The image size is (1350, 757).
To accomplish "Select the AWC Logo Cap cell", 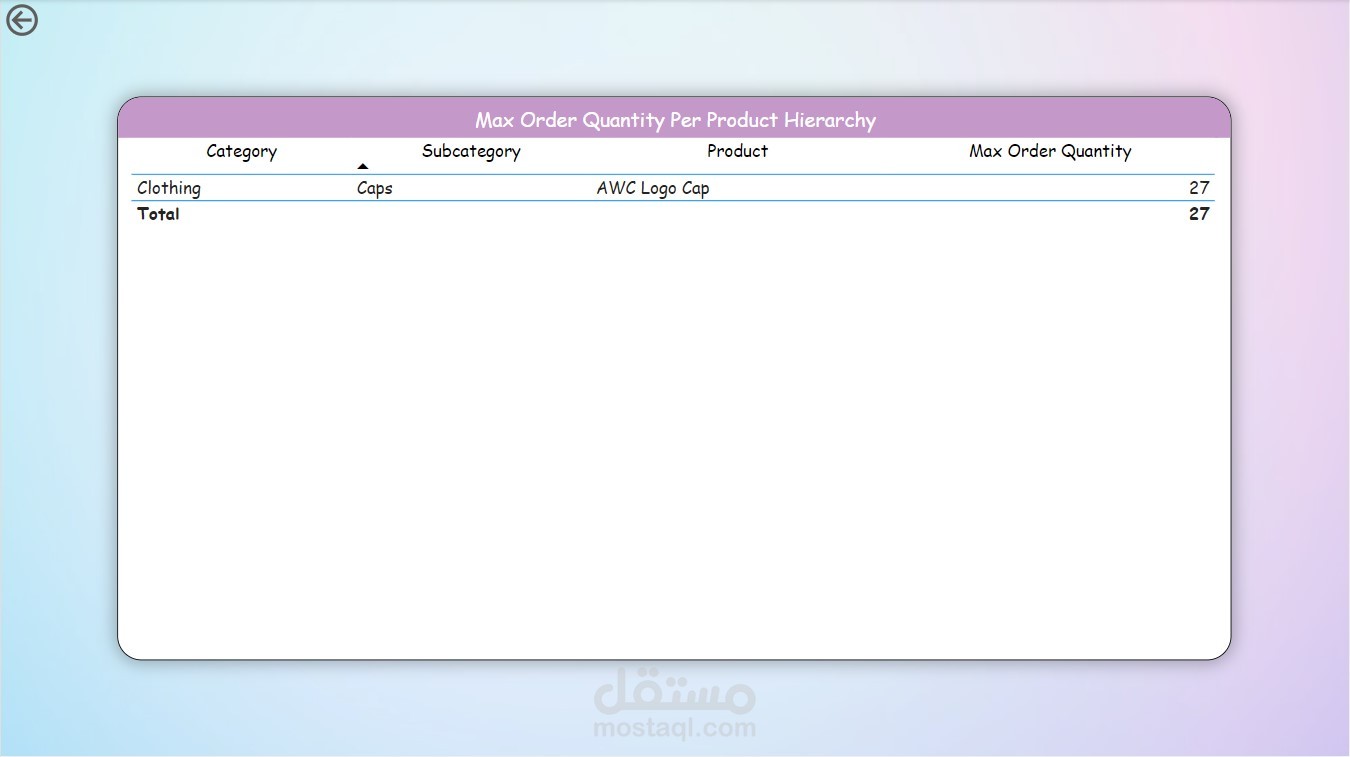I will (653, 188).
